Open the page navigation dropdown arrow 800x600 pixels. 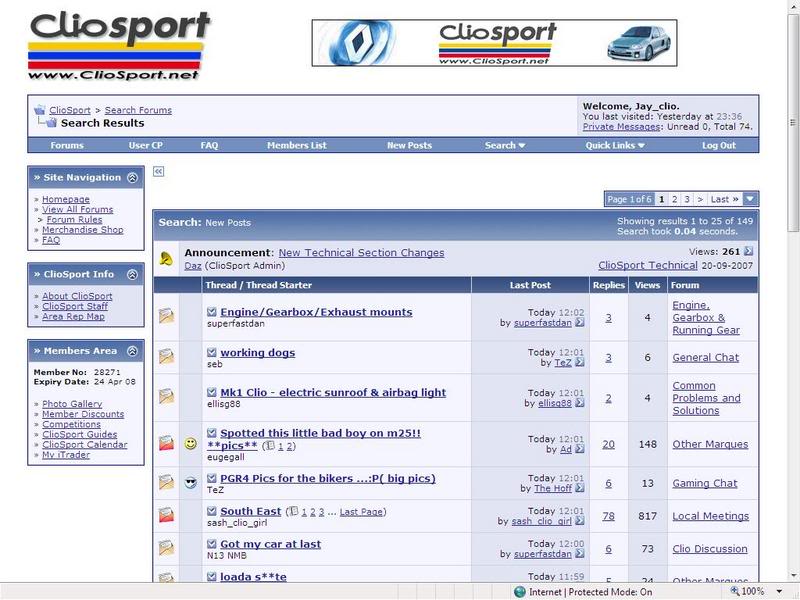coord(750,199)
